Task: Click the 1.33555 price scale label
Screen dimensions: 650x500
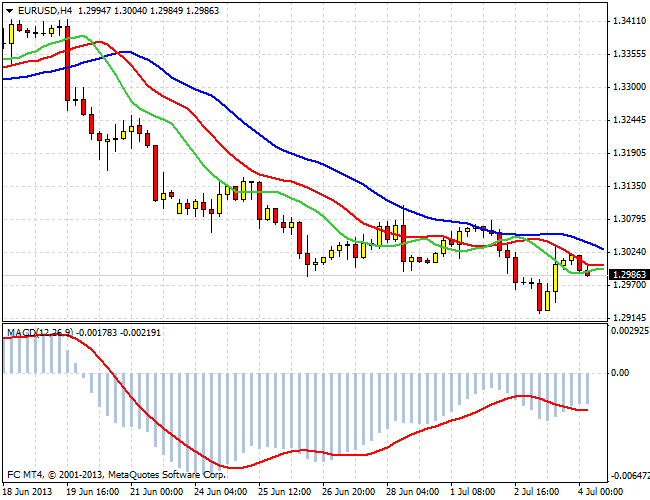Action: click(629, 54)
